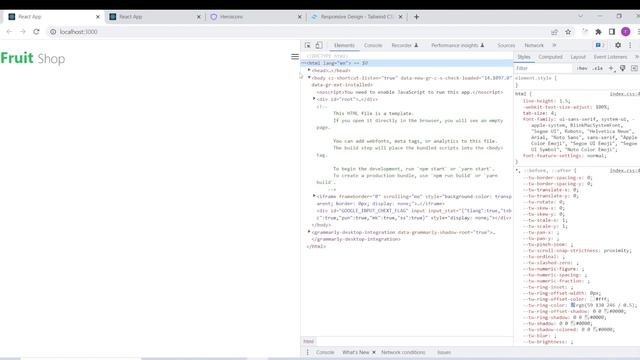Image resolution: width=640 pixels, height=360 pixels.
Task: Open index.css link for ::before ::after rule
Action: click(x=624, y=171)
